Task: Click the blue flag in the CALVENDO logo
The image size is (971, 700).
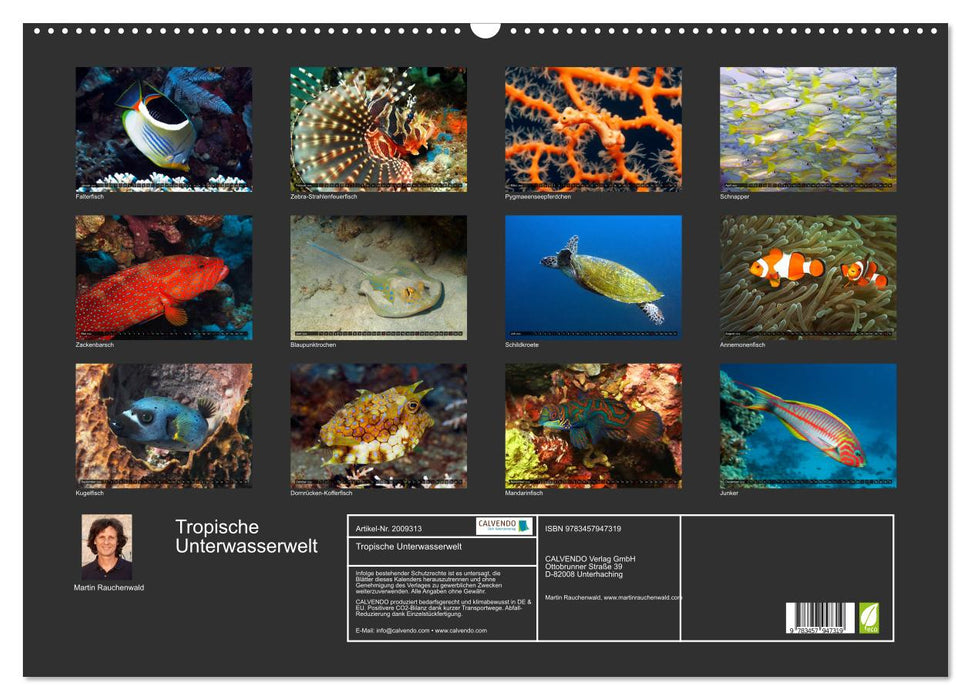Action: (x=524, y=526)
